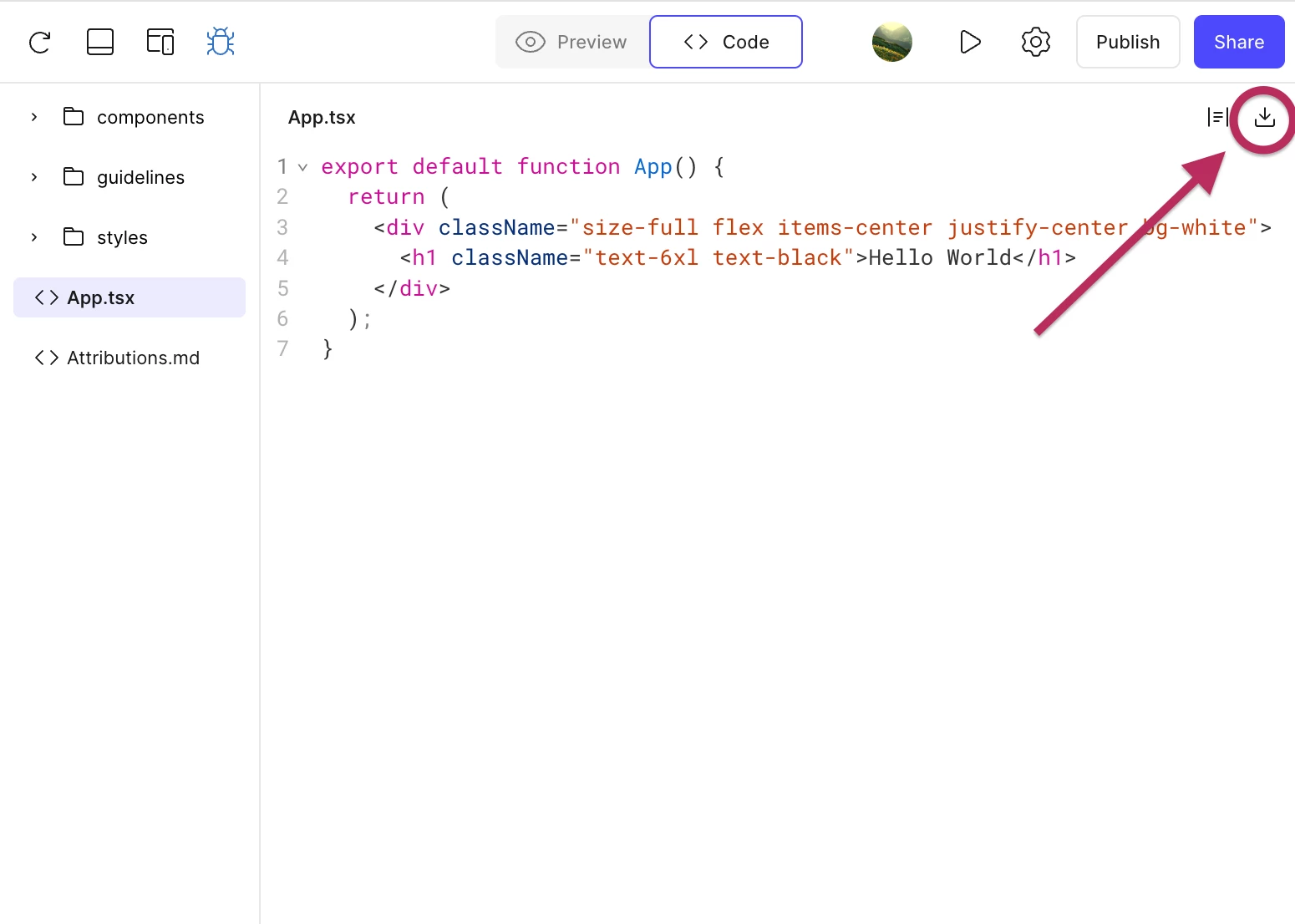Click the "return" keyword on line 2
The width and height of the screenshot is (1295, 924).
[386, 197]
